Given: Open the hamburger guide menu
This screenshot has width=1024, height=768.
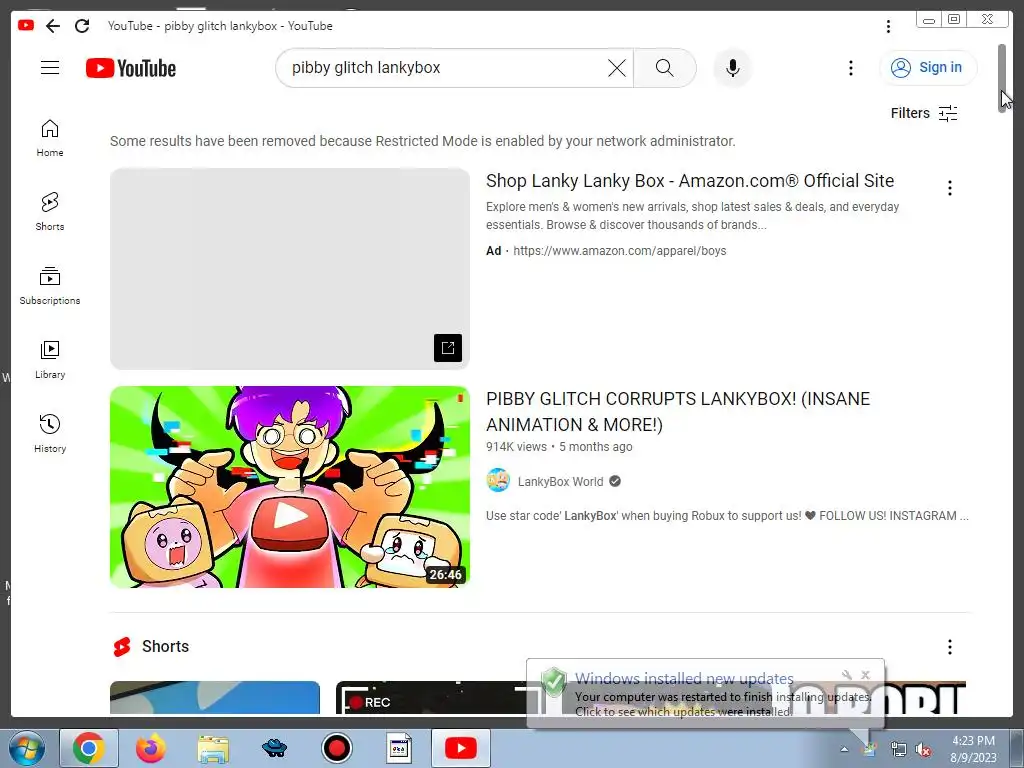Looking at the screenshot, I should 50,68.
